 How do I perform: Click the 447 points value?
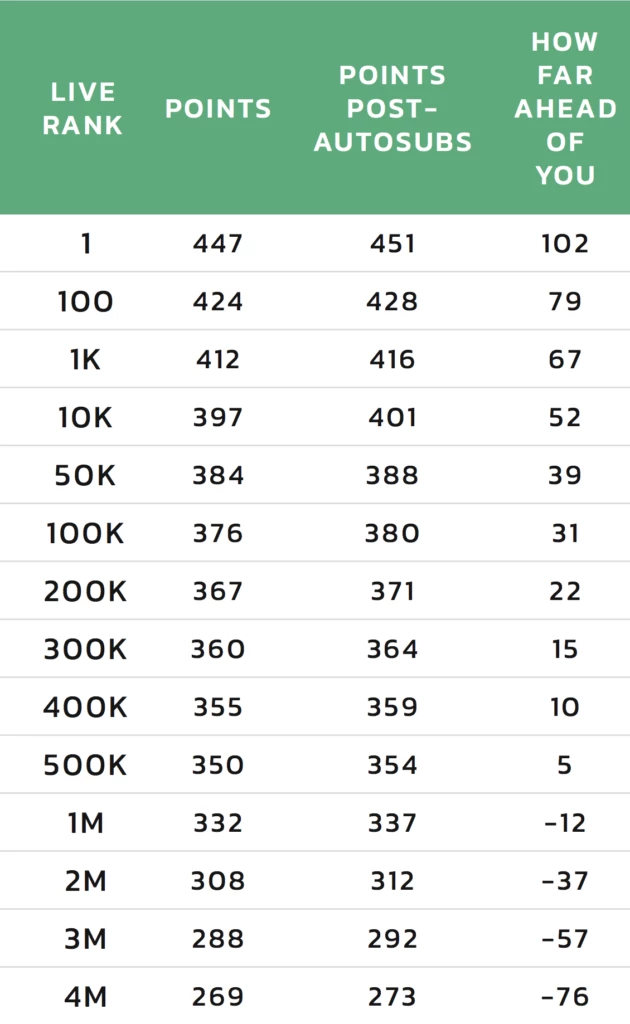click(x=218, y=244)
